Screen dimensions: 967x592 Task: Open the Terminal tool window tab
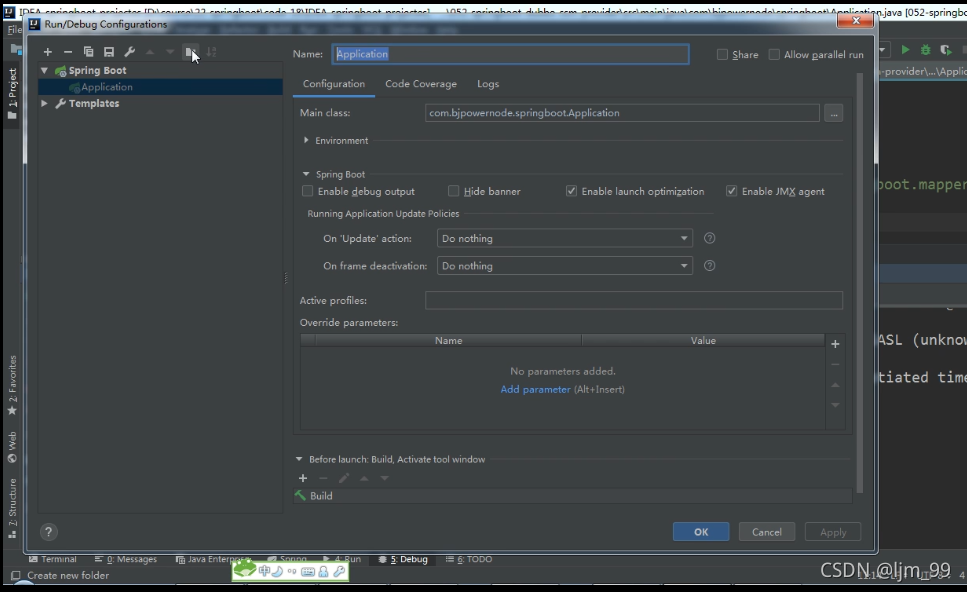click(53, 559)
